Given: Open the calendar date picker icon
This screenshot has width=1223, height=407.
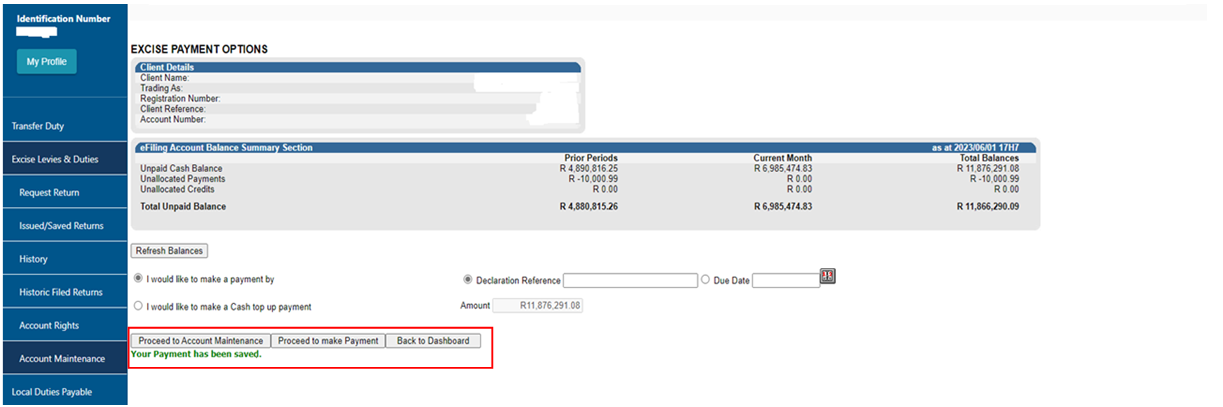Looking at the screenshot, I should click(x=827, y=276).
